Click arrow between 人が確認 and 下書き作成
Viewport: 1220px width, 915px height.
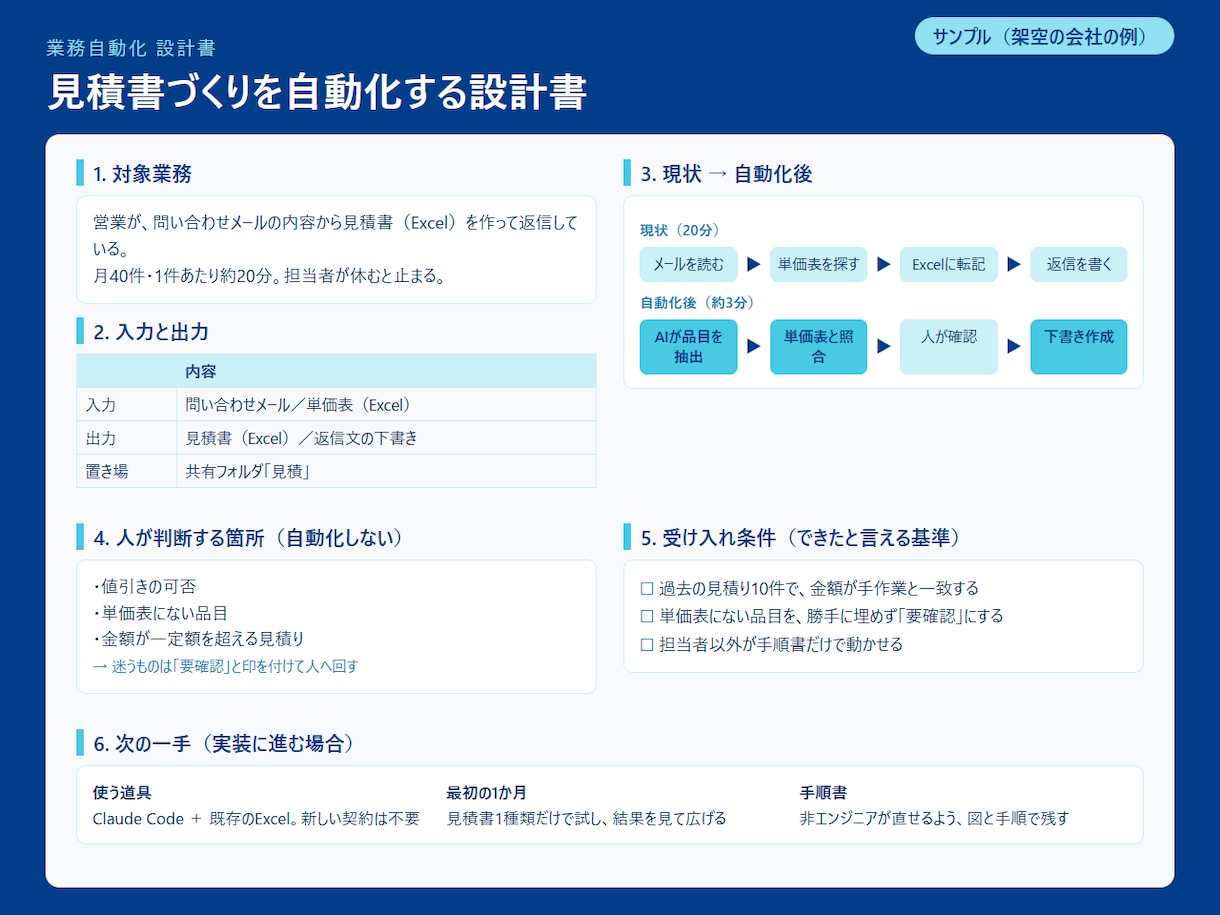point(1014,346)
